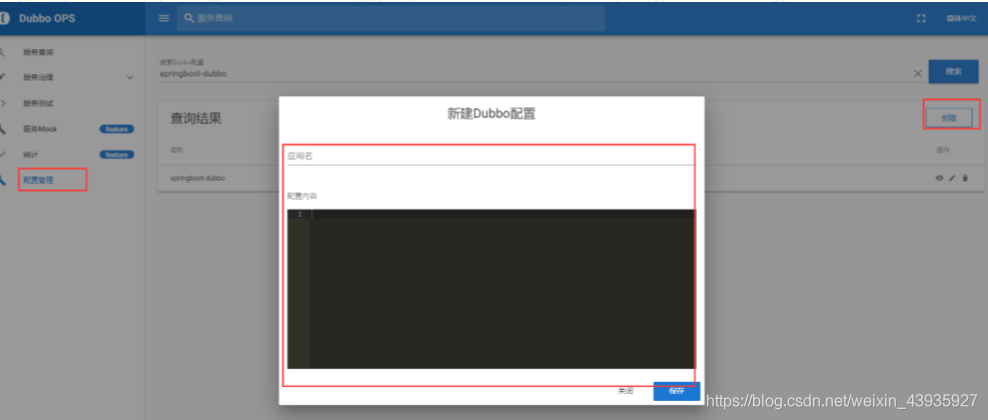This screenshot has width=988, height=420.
Task: Click line number 1 in the editor gutter
Action: point(300,215)
